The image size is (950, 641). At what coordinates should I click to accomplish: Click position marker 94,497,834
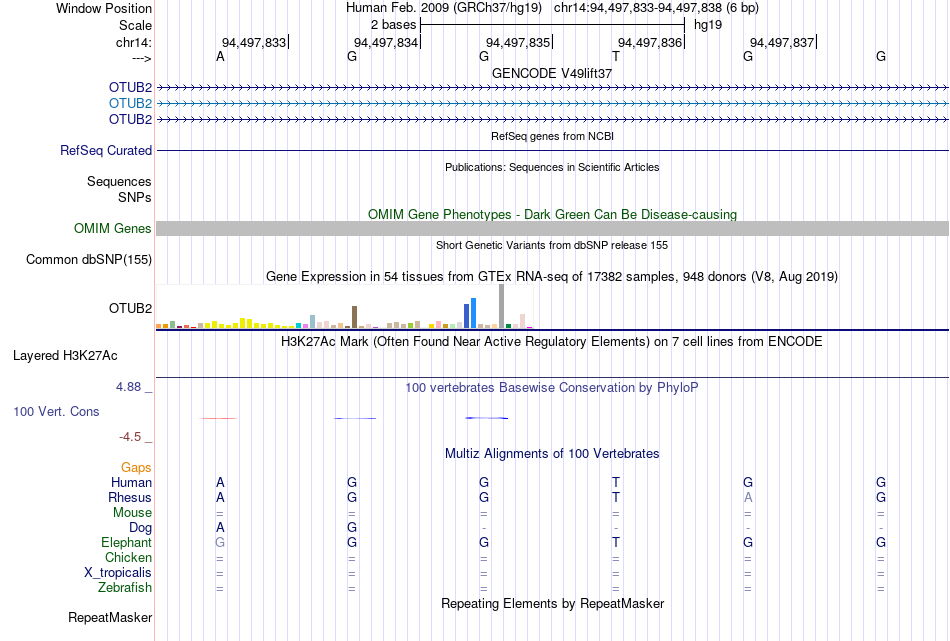pos(386,42)
